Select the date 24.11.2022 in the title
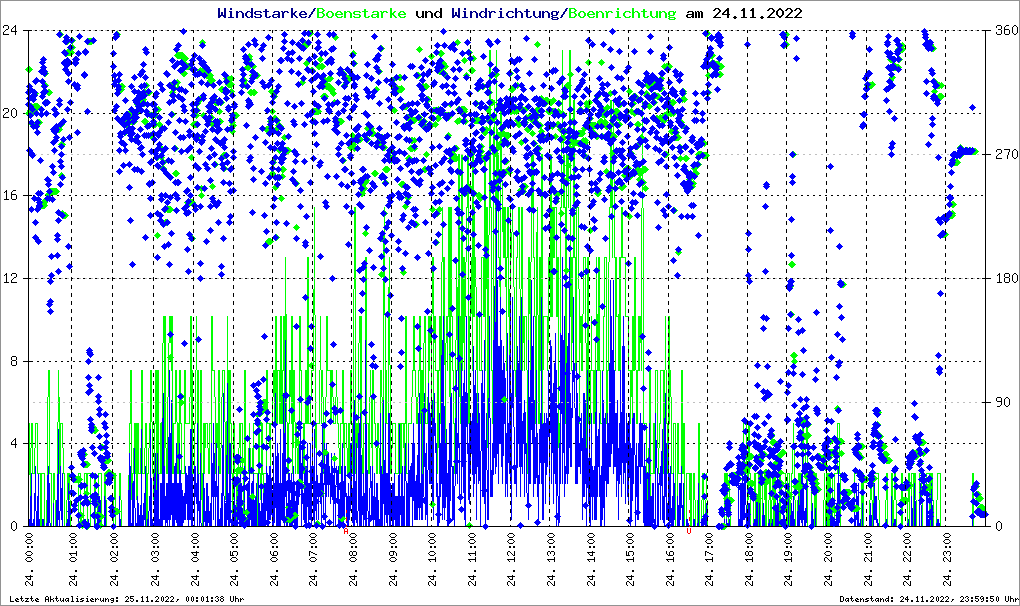The image size is (1020, 606). coord(757,13)
